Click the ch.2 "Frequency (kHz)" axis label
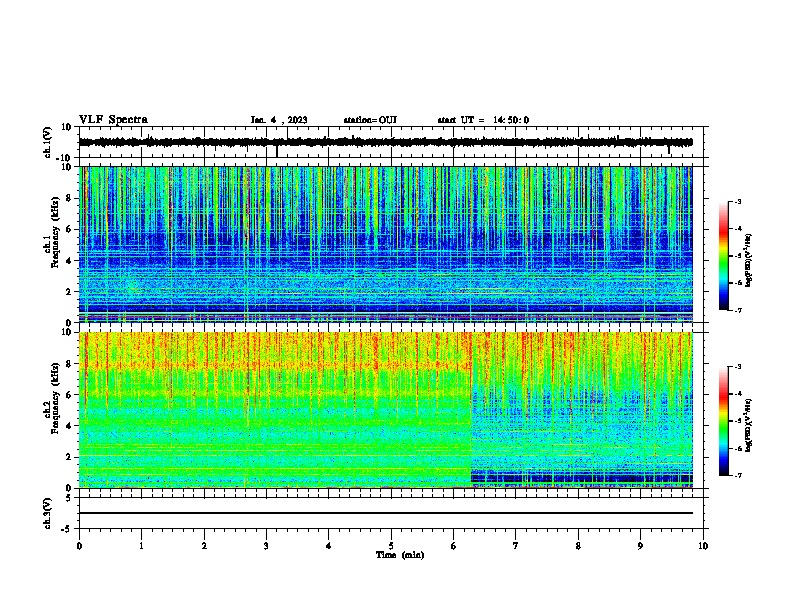Image resolution: width=792 pixels, height=612 pixels. point(55,398)
